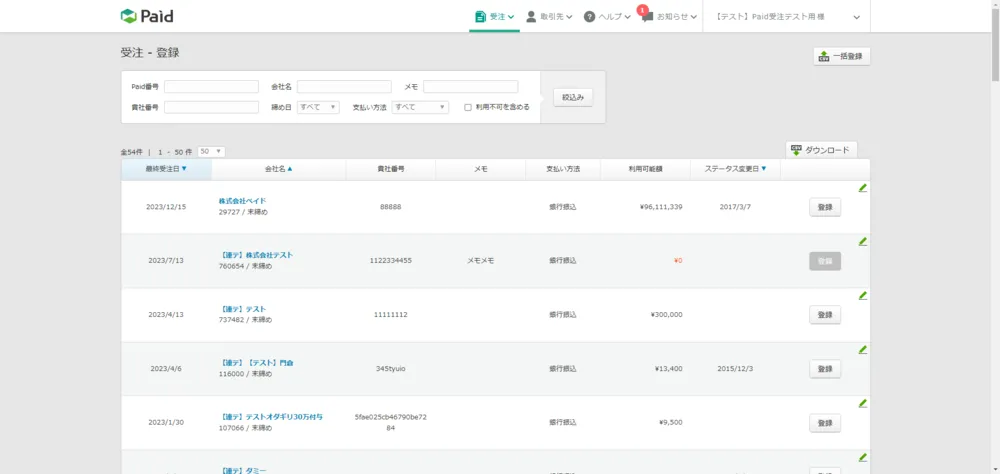Viewport: 1000px width, 474px height.
Task: Open 【連テ】ダミー company link
Action: (x=242, y=471)
